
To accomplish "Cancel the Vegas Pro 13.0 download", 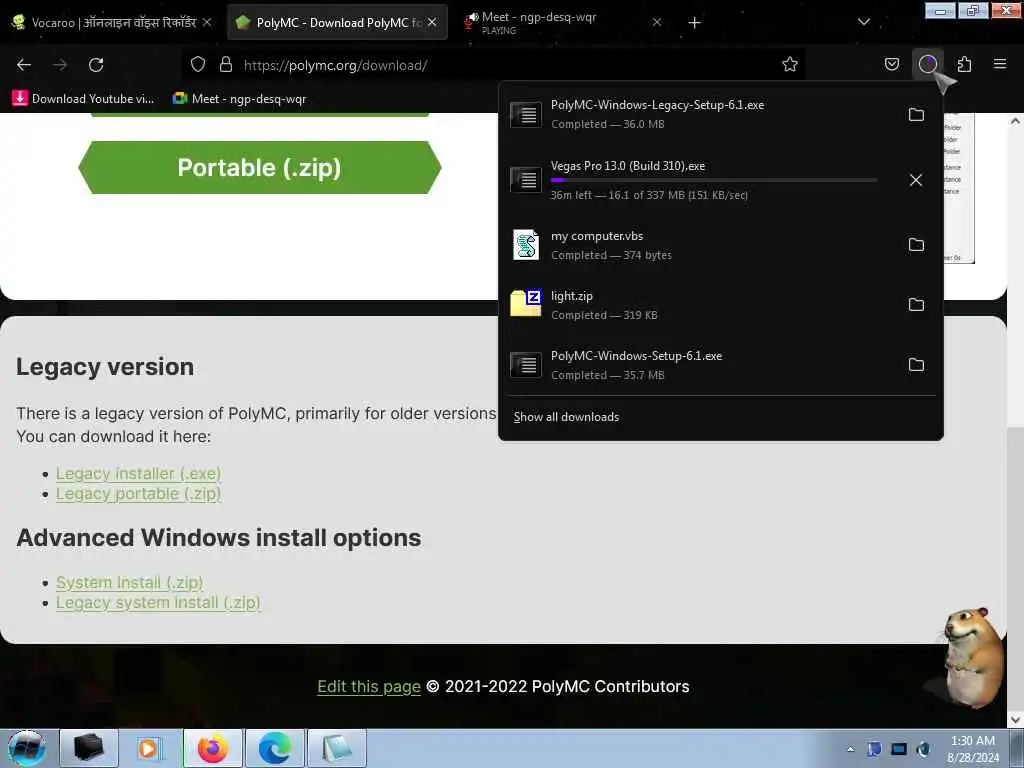I will click(x=916, y=180).
